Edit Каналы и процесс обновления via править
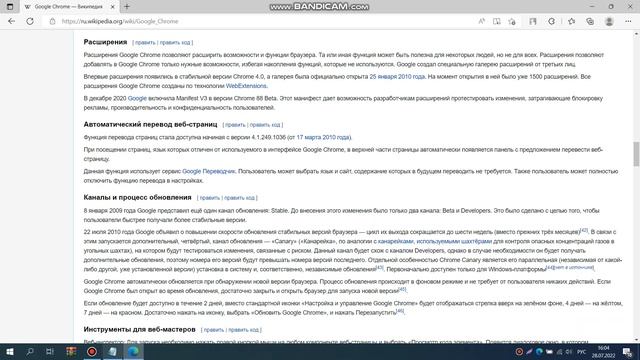 point(209,198)
